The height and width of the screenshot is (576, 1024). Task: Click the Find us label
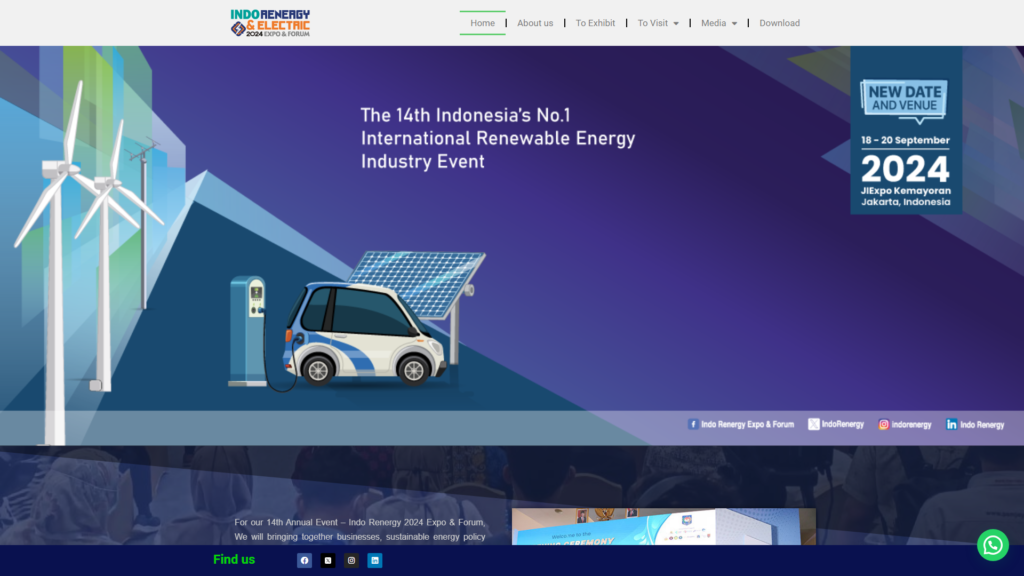pyautogui.click(x=234, y=560)
